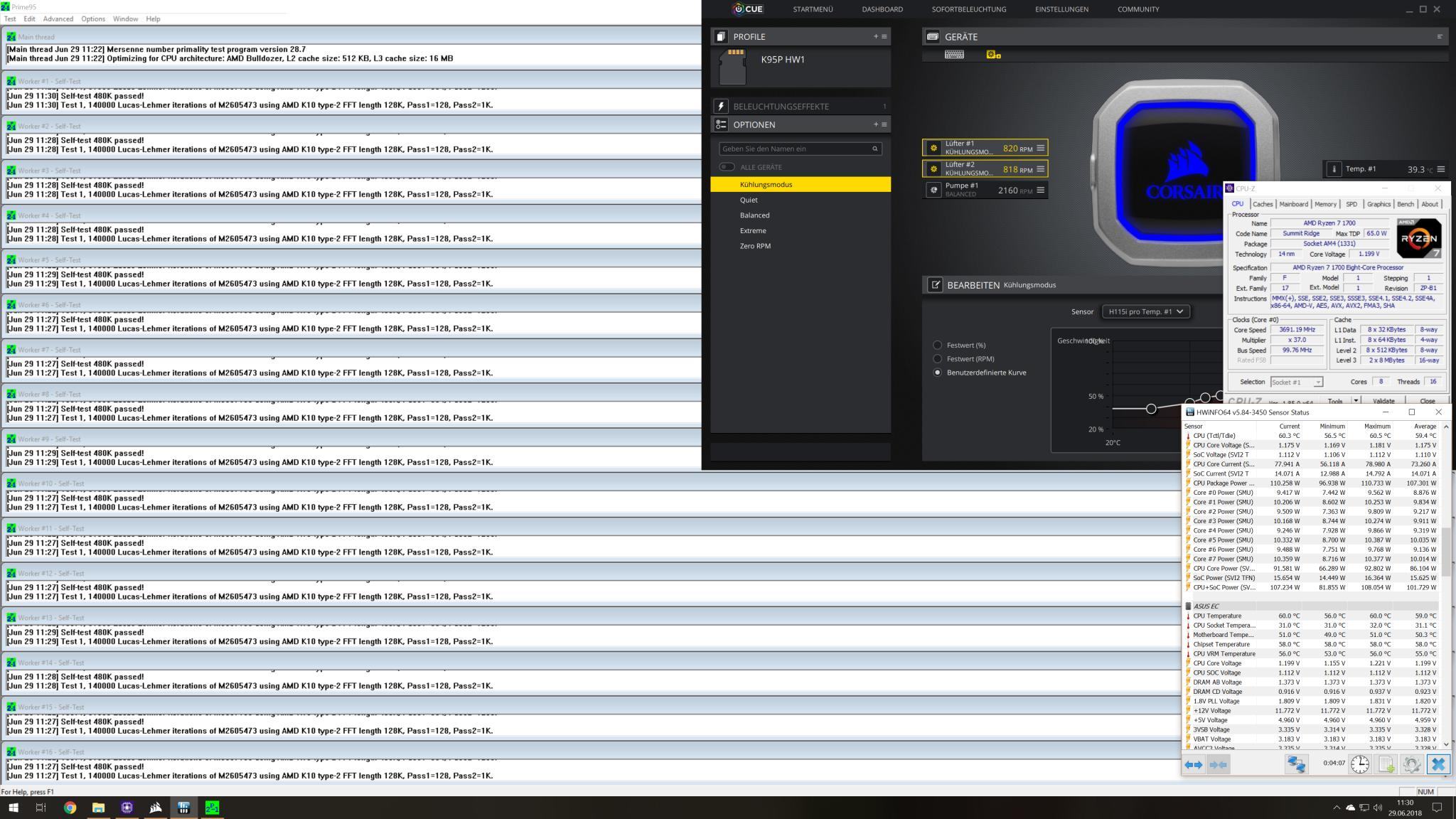Click HWiNFO expand arrows icon

point(1194,764)
